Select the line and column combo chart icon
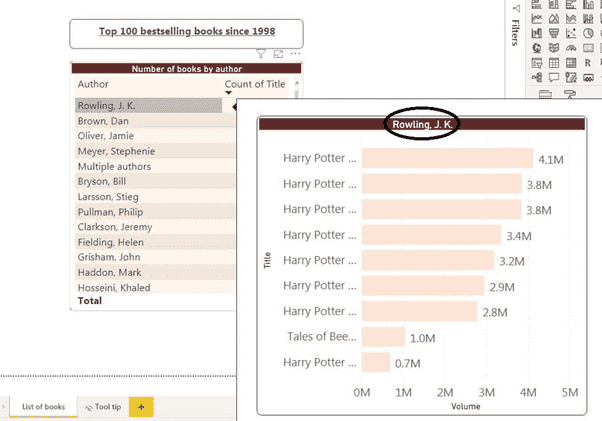This screenshot has height=421, width=602. coord(588,18)
